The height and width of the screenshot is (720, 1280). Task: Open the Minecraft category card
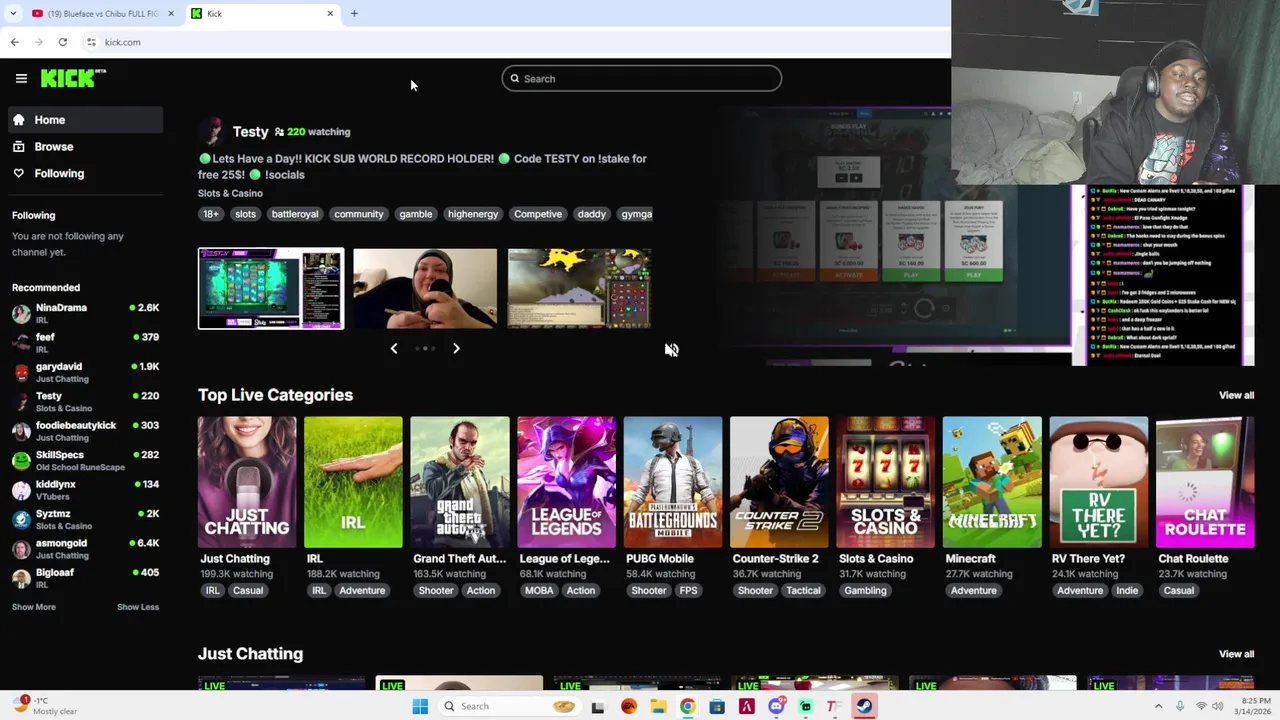(992, 482)
